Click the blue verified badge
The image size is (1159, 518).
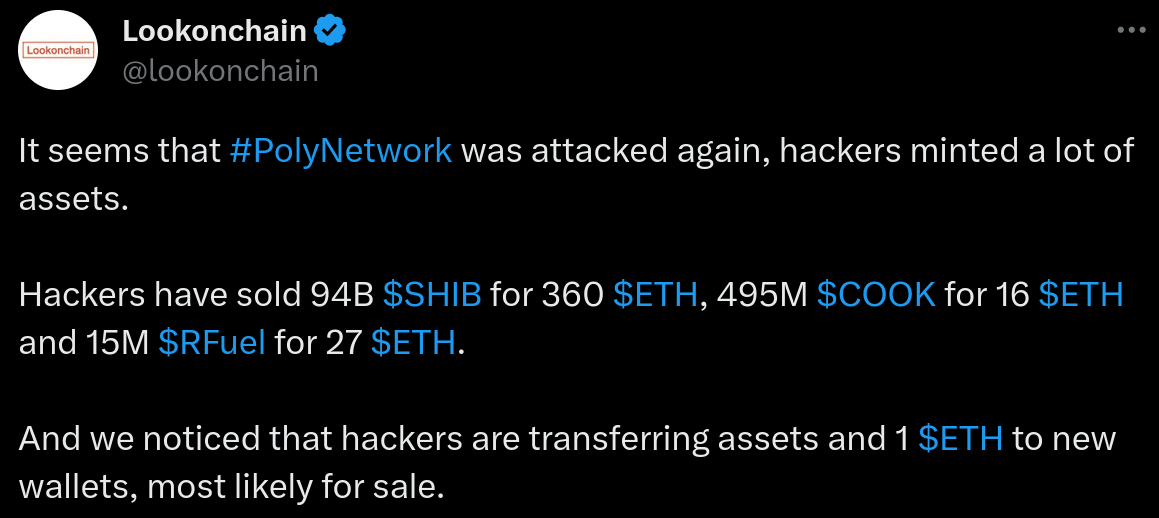coord(328,31)
